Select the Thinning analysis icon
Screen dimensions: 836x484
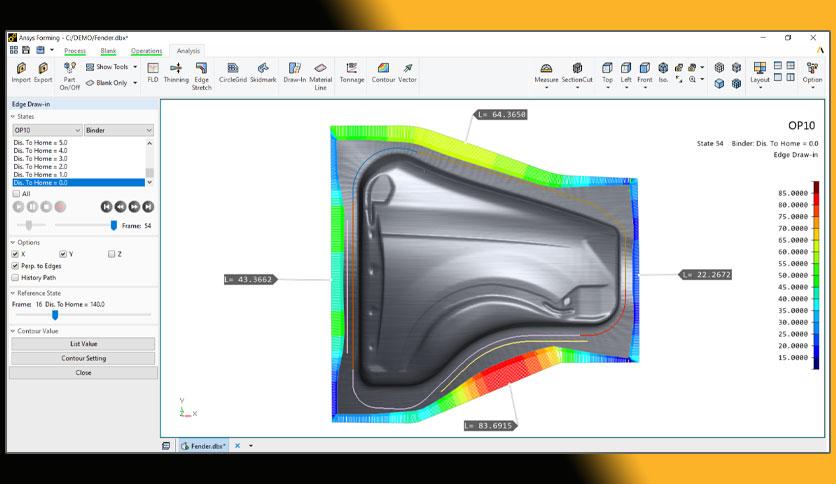(x=176, y=72)
